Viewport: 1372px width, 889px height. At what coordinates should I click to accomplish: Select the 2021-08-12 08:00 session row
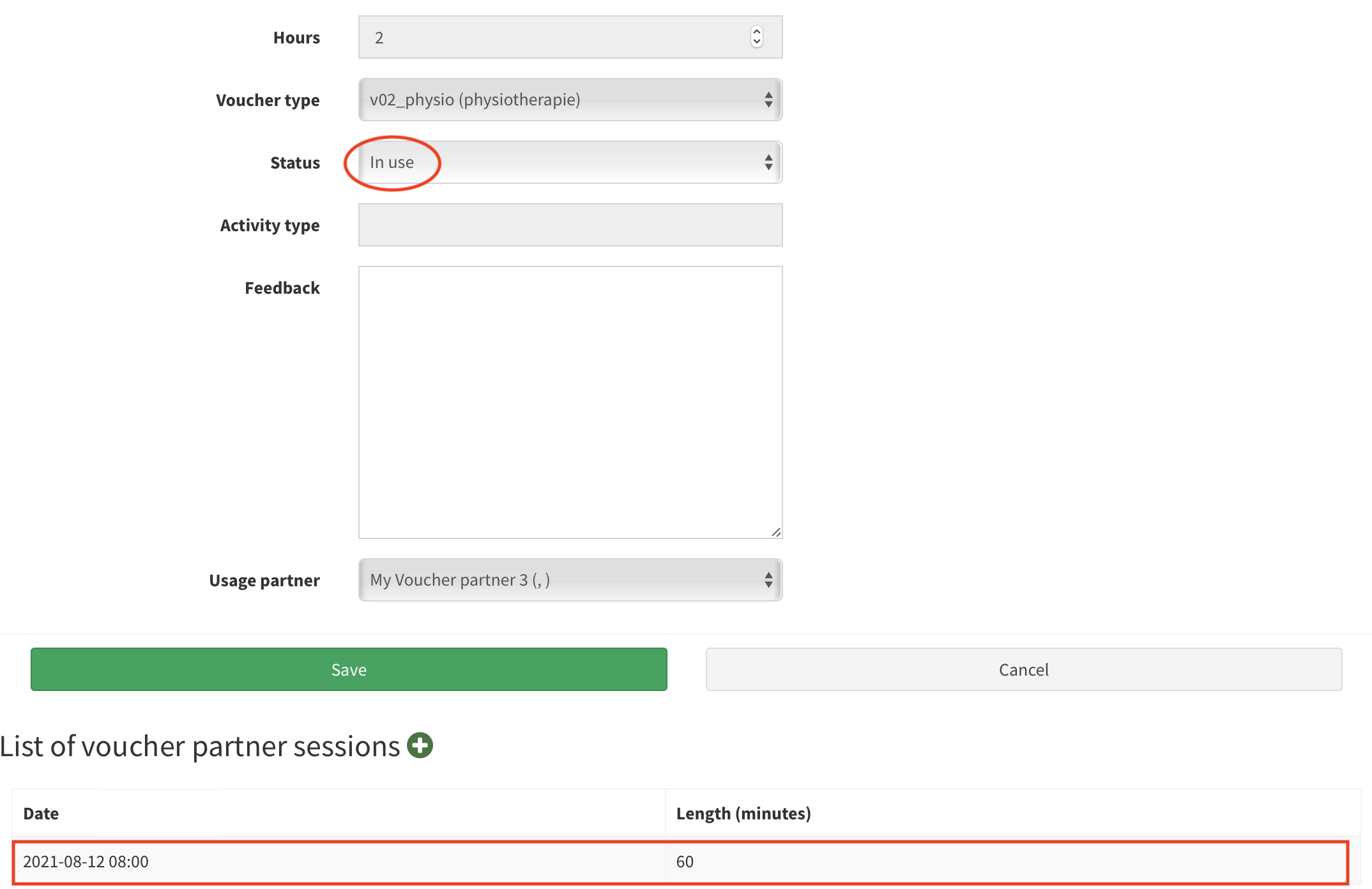click(86, 862)
